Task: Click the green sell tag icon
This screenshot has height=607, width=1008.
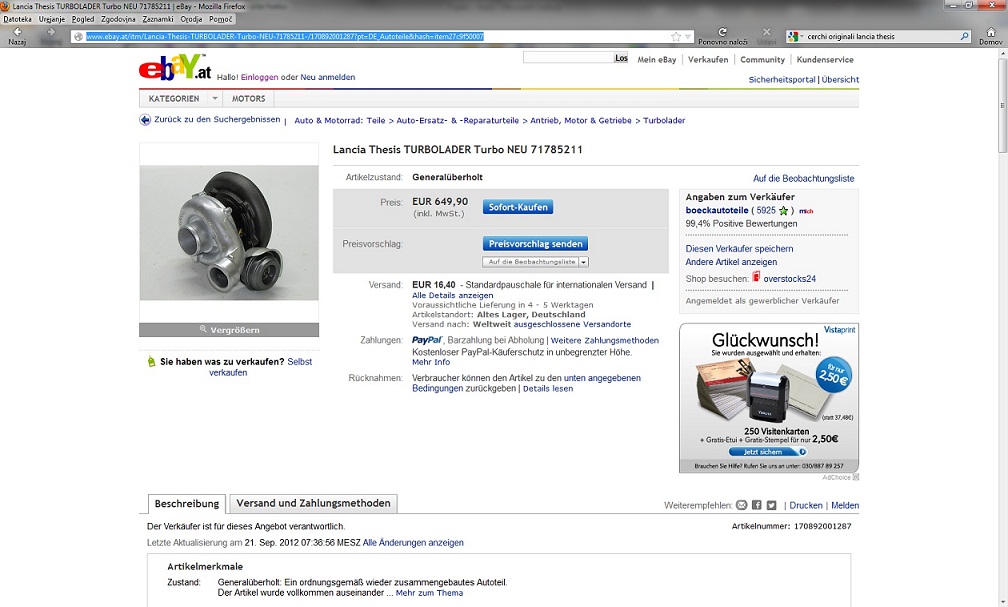Action: (151, 361)
